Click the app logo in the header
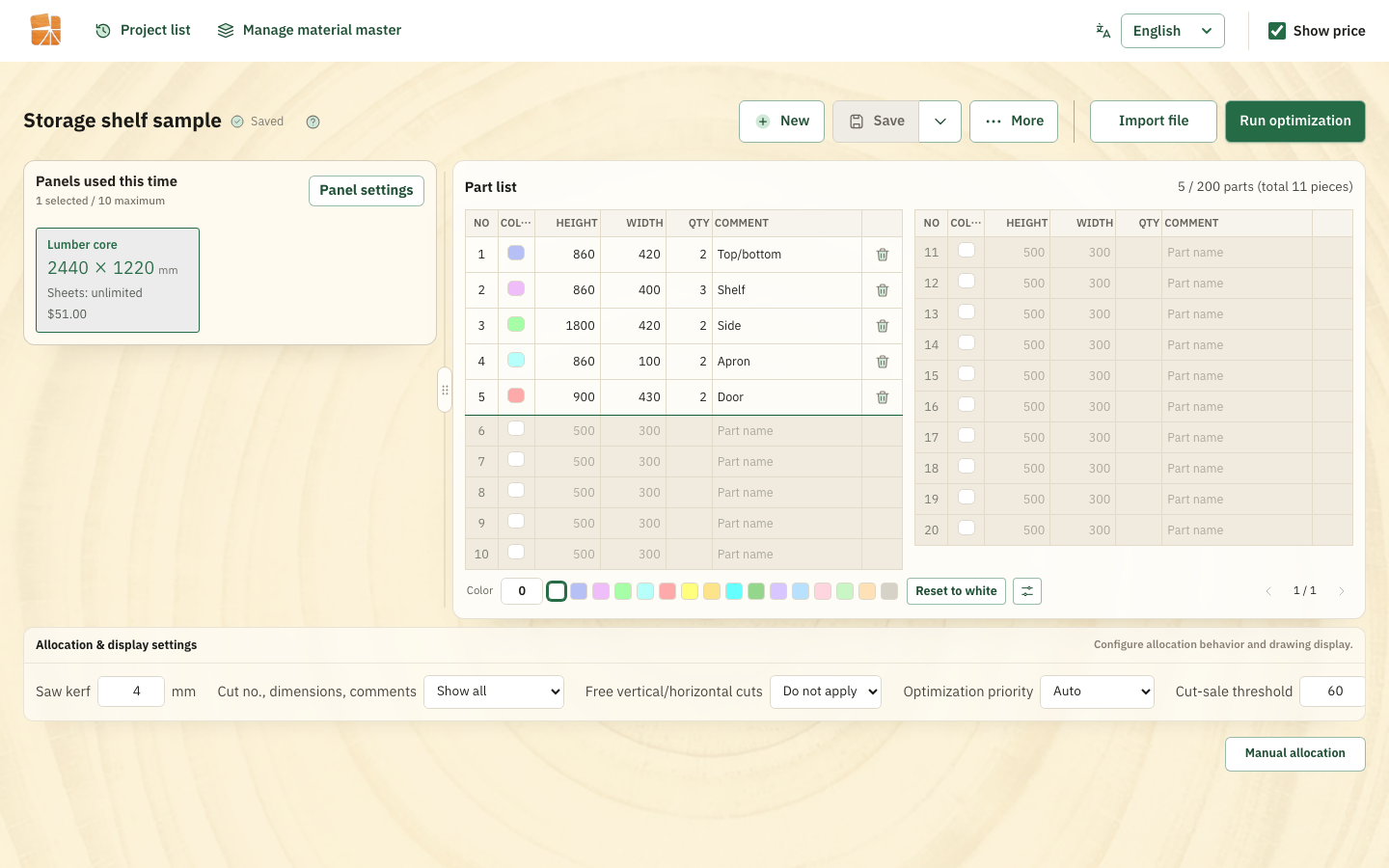Screen dimensions: 1389x868 coord(45,30)
